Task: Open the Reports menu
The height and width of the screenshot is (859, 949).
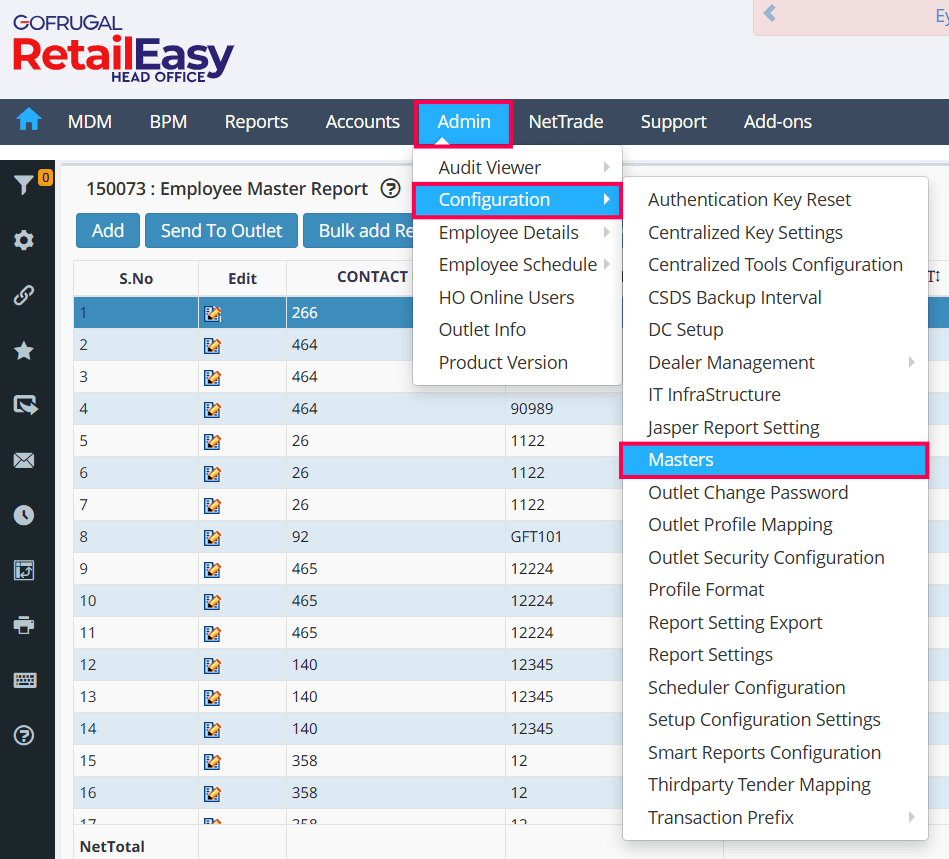Action: pyautogui.click(x=257, y=122)
